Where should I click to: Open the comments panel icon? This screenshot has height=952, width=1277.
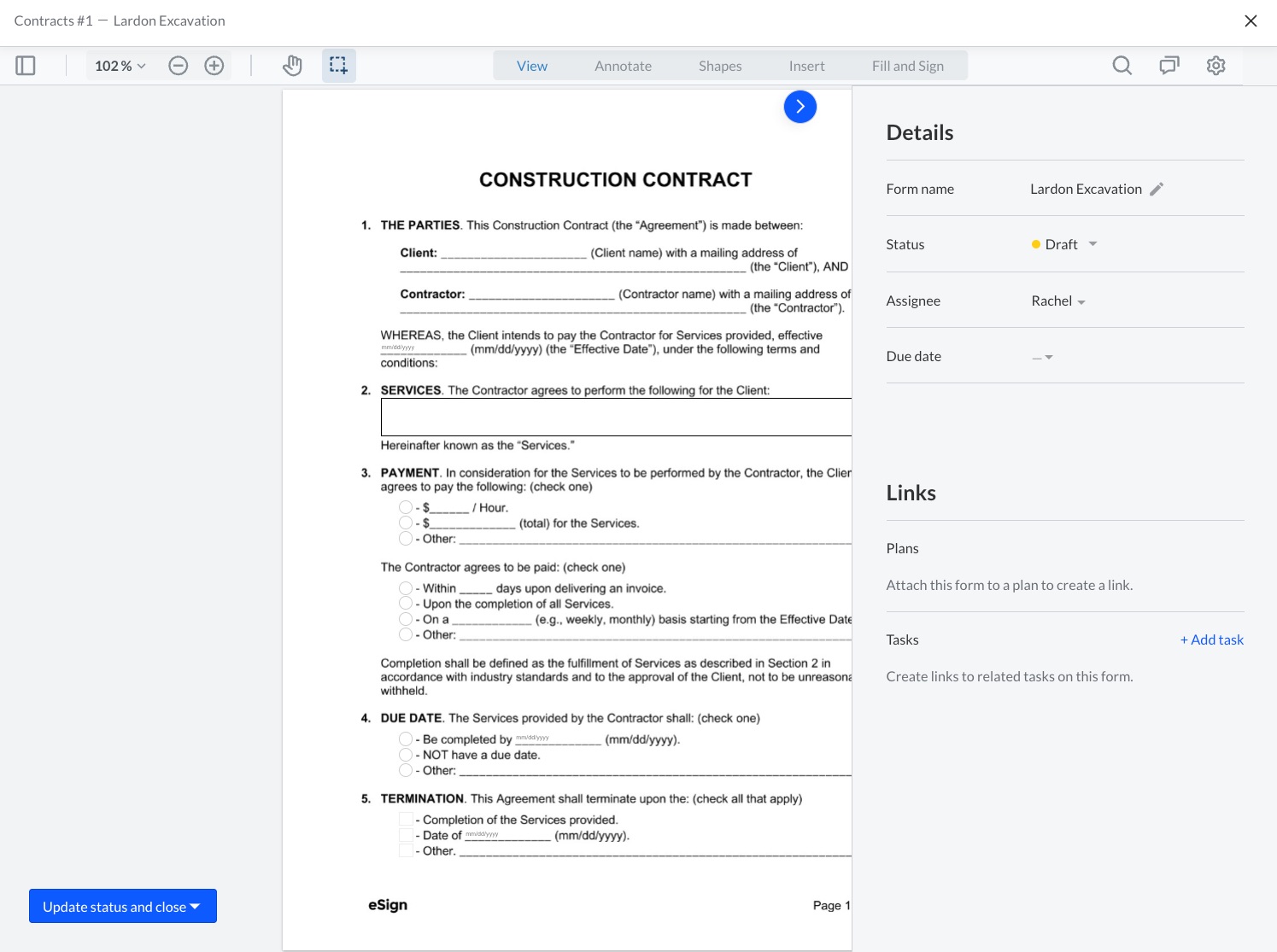click(x=1169, y=66)
